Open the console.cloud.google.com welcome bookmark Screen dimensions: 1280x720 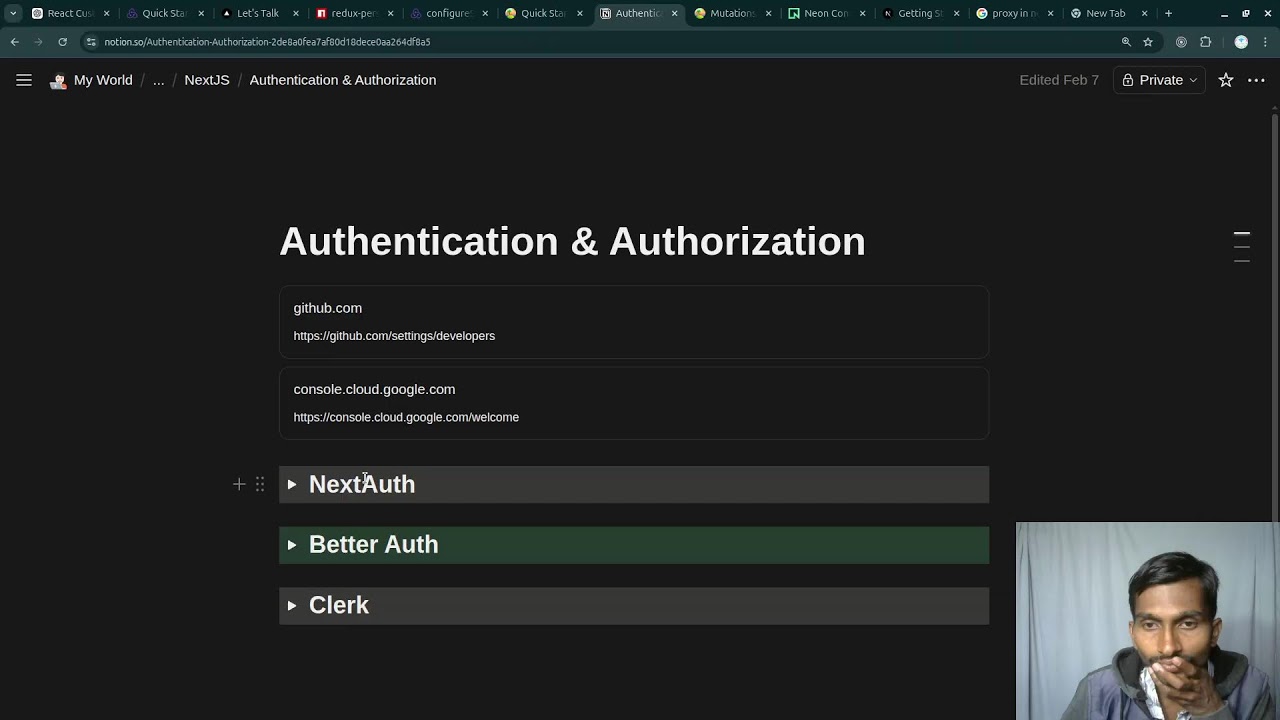pos(634,403)
